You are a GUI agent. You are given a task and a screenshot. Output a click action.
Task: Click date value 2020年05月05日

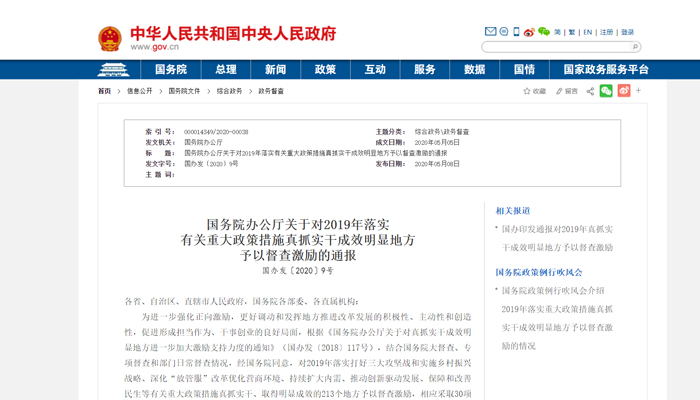[437, 142]
